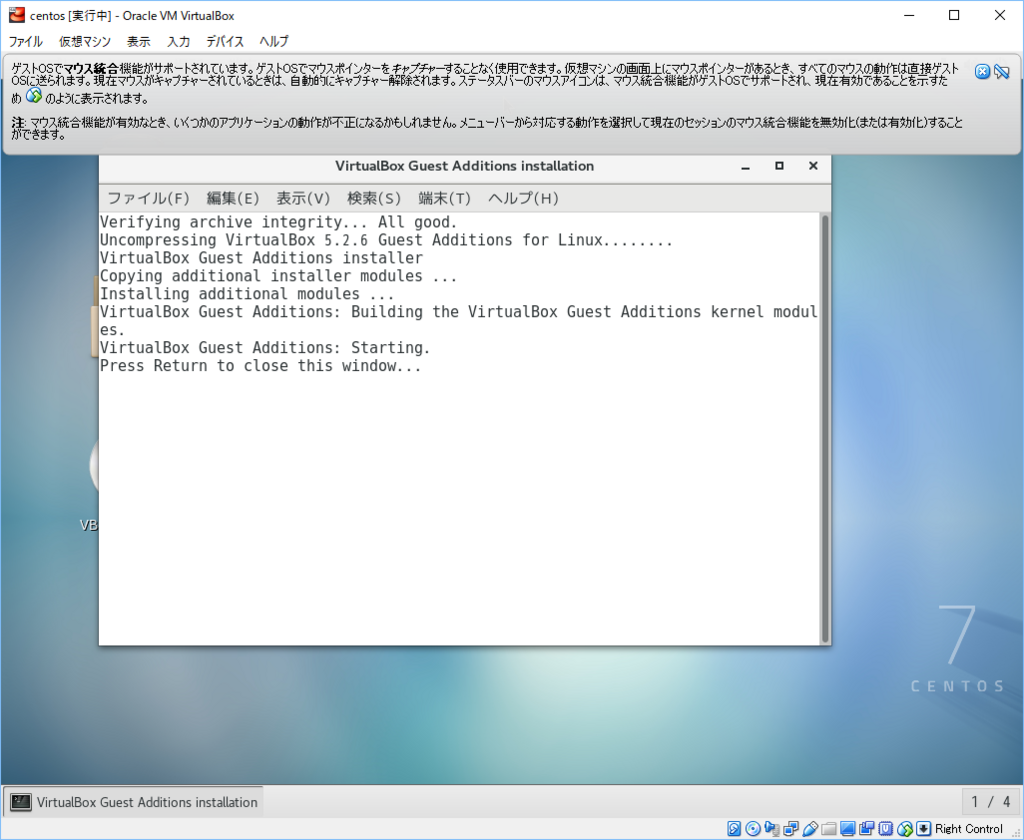
Task: Click the terminal icon in the taskbar
Action: pos(21,802)
